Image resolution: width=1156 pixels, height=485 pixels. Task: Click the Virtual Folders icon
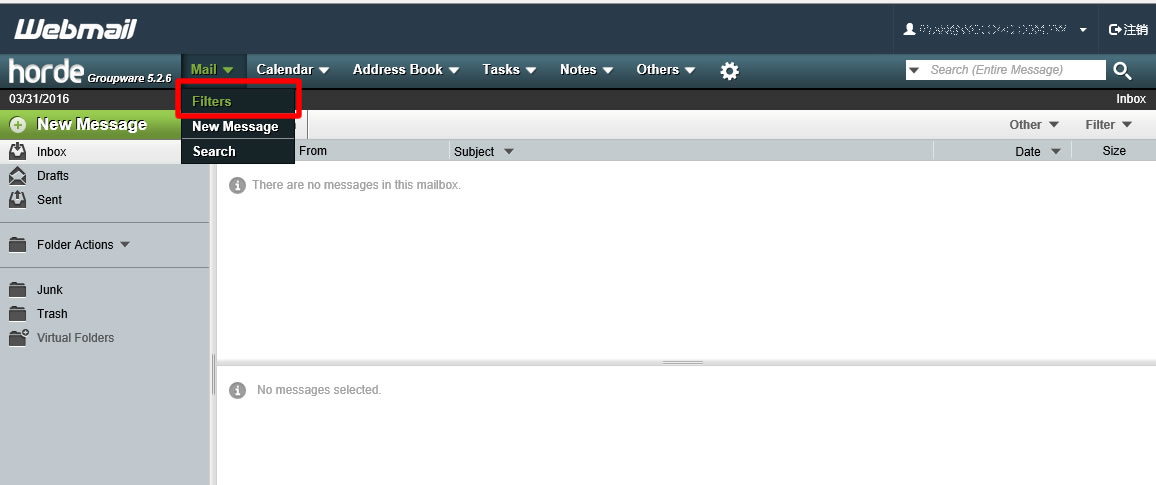coord(18,338)
